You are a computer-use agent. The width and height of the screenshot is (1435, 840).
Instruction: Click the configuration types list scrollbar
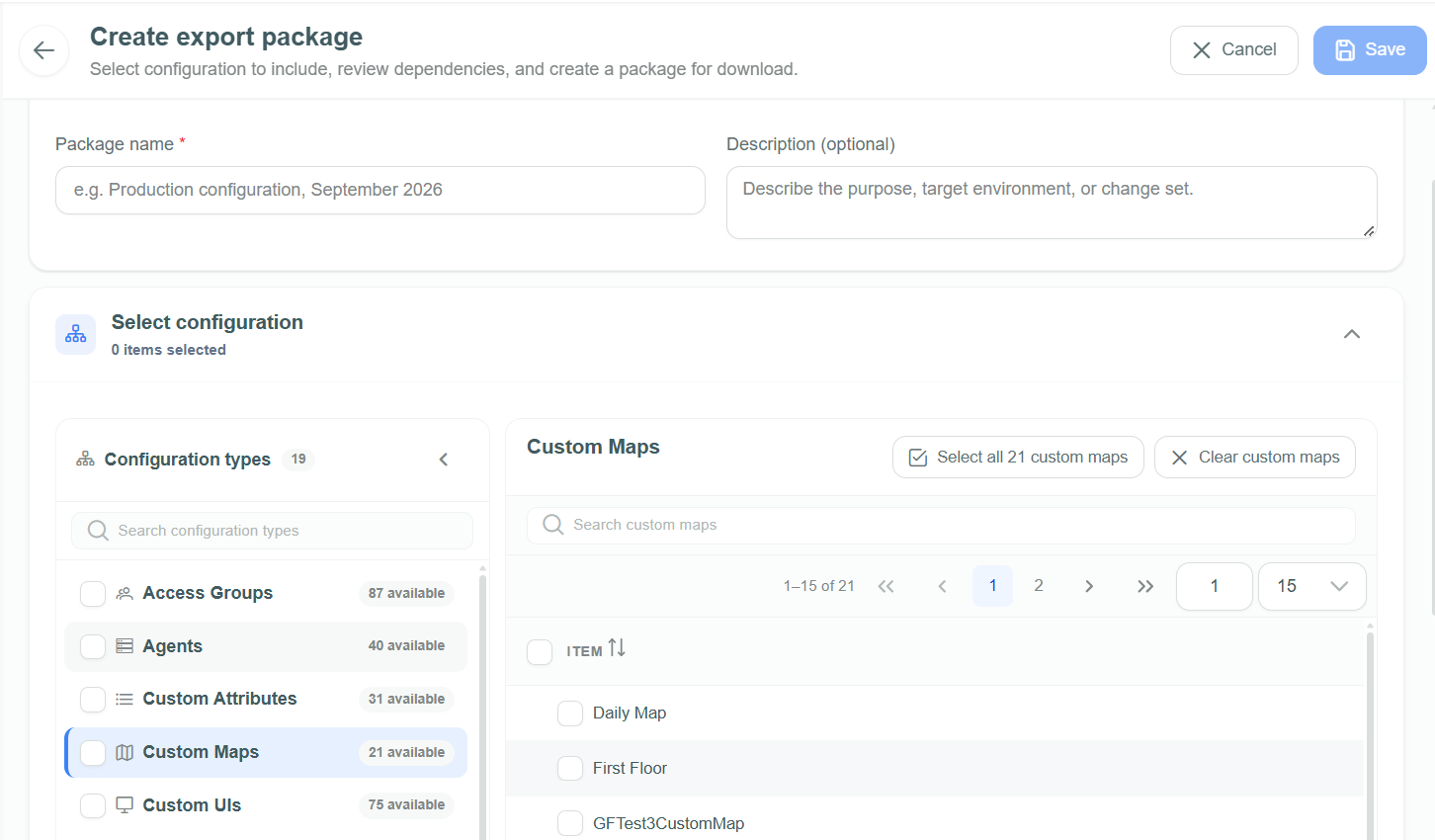[482, 707]
